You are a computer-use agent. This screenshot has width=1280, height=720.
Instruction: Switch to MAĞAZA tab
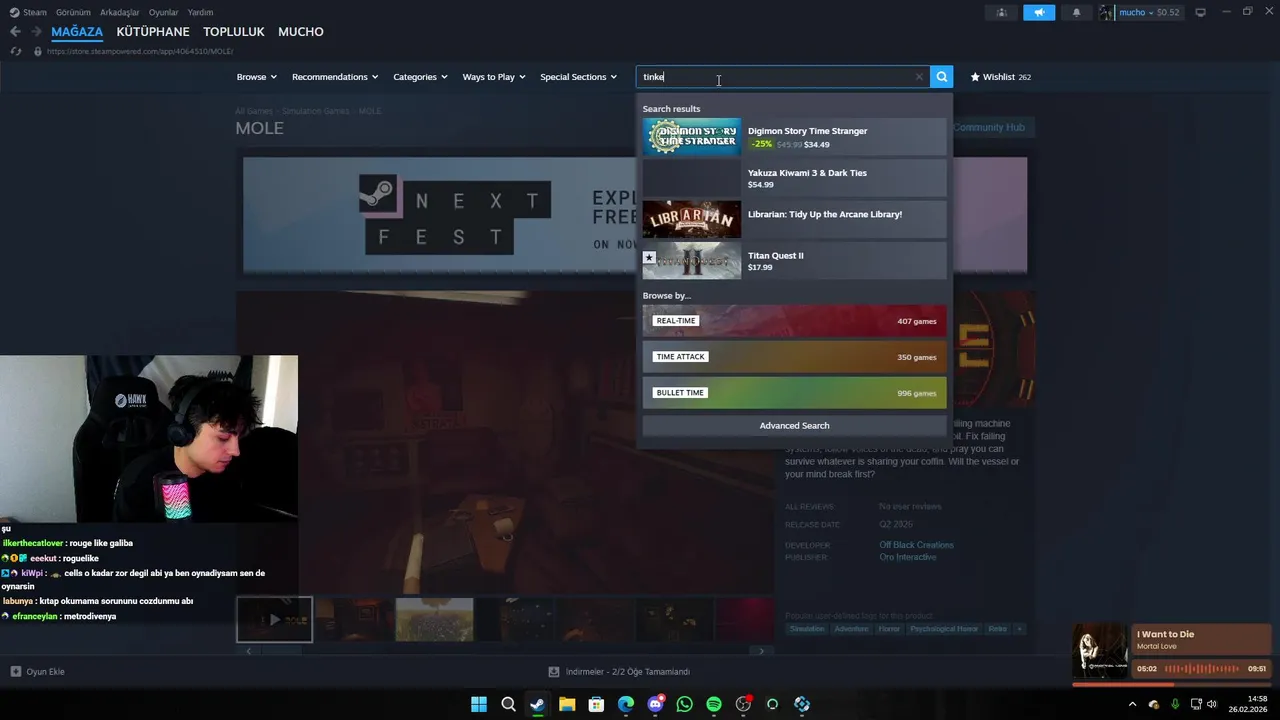[x=77, y=32]
